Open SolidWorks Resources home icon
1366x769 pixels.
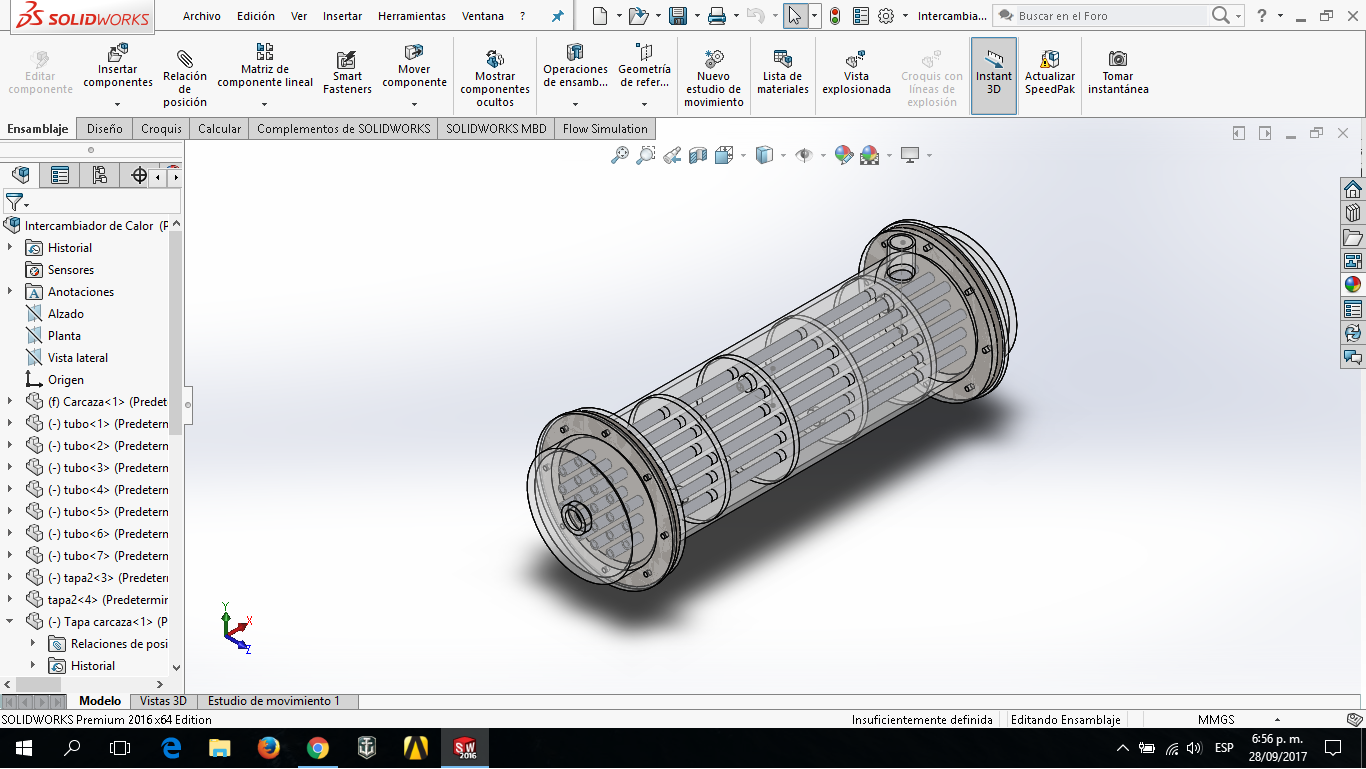click(x=1353, y=189)
